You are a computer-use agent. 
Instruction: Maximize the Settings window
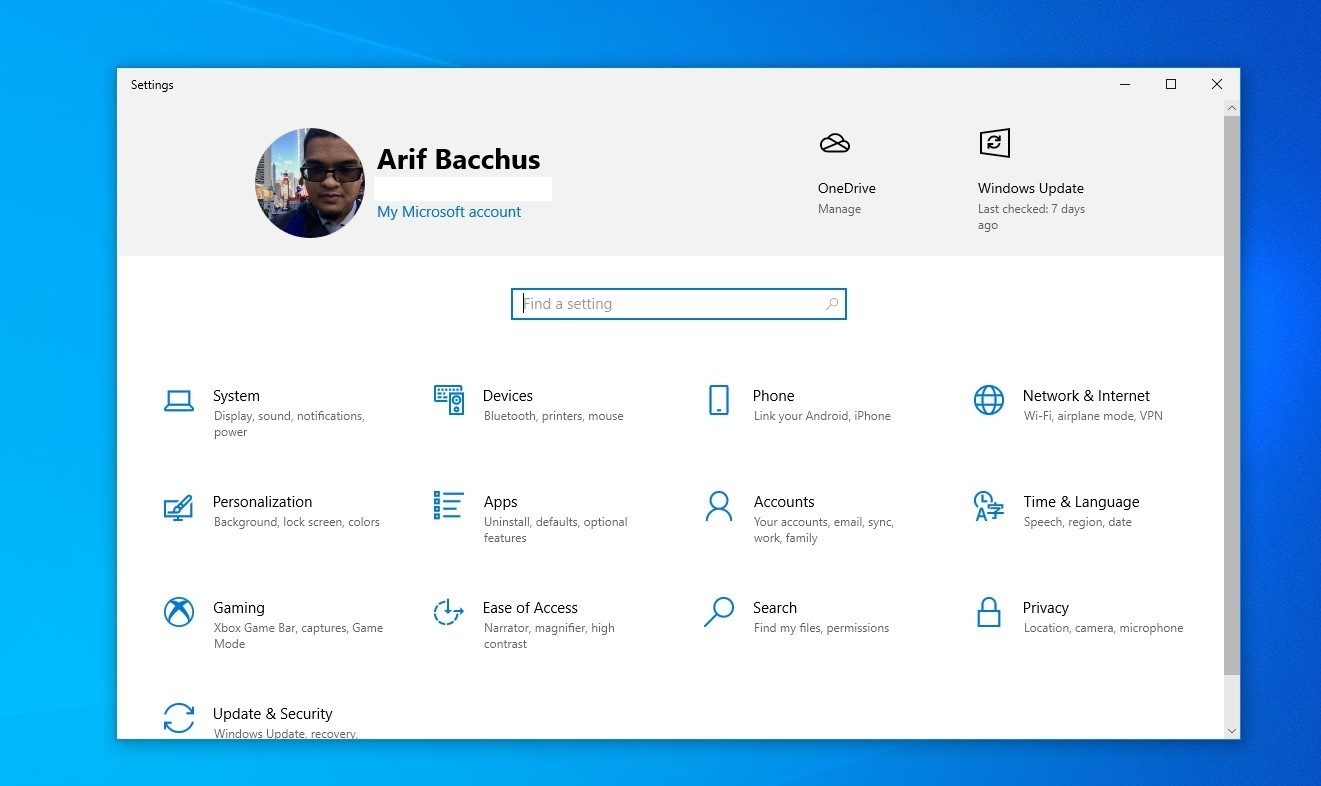(x=1170, y=84)
